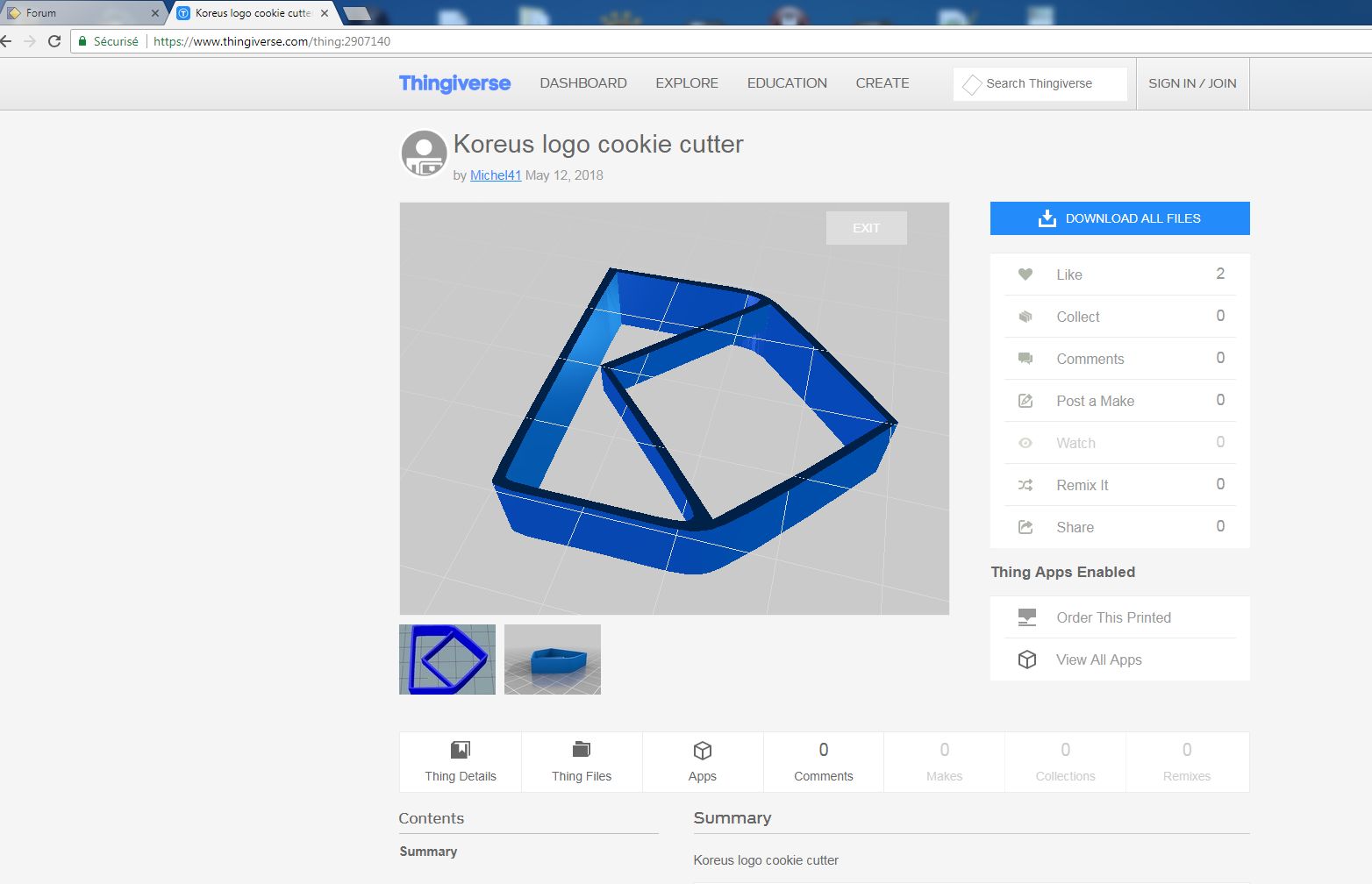
Task: Click the Order This Printed icon
Action: click(1026, 617)
